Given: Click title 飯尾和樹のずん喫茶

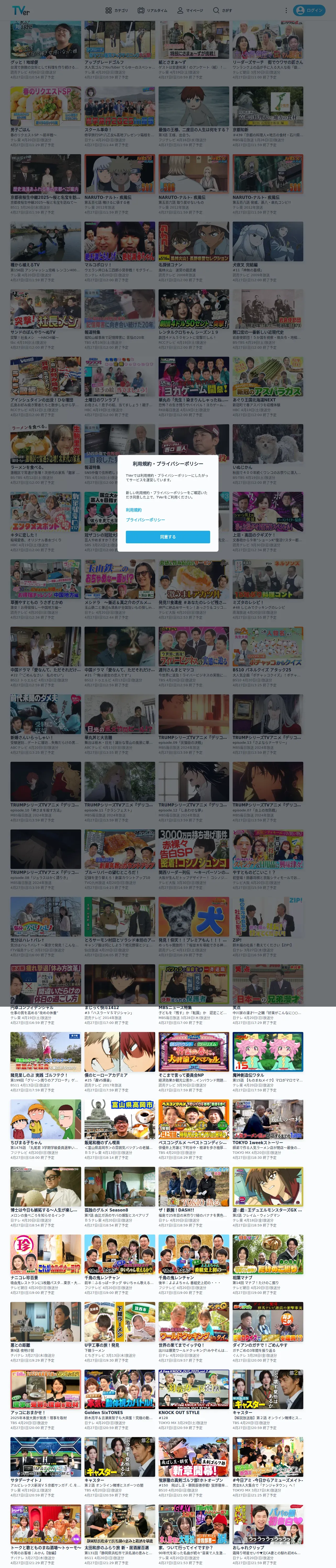Looking at the screenshot, I should tap(102, 1143).
